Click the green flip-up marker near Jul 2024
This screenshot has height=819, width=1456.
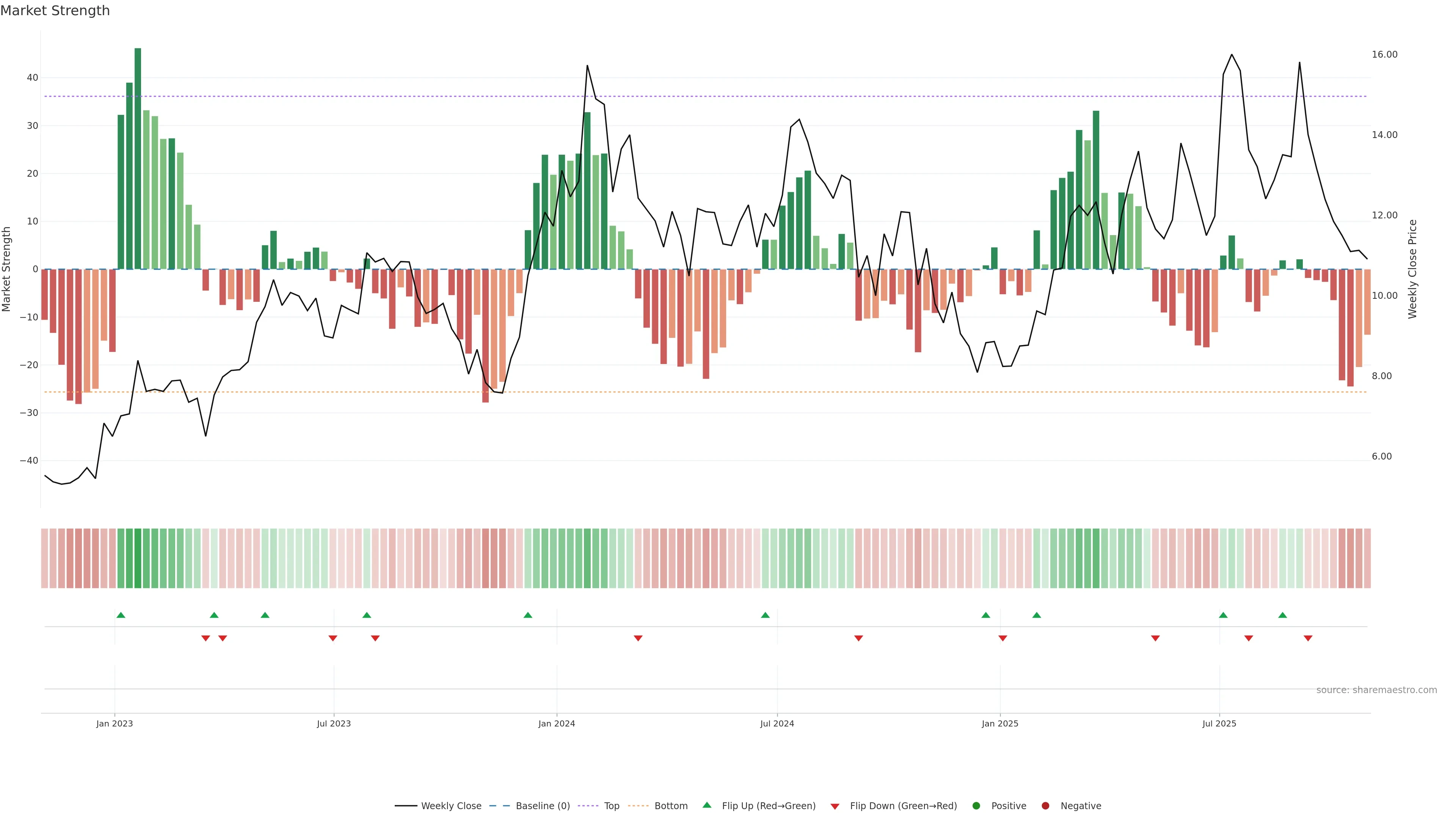coord(765,615)
